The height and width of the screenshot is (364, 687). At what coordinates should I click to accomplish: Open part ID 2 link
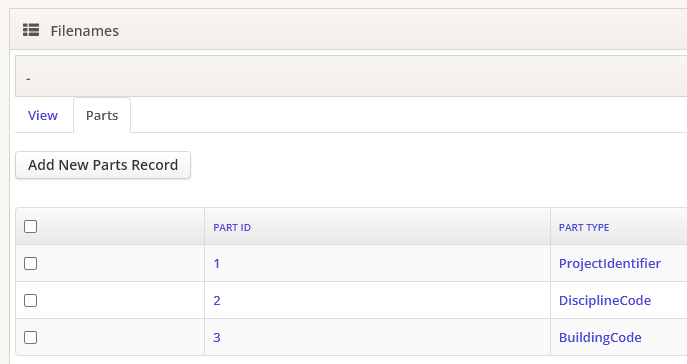(x=216, y=300)
